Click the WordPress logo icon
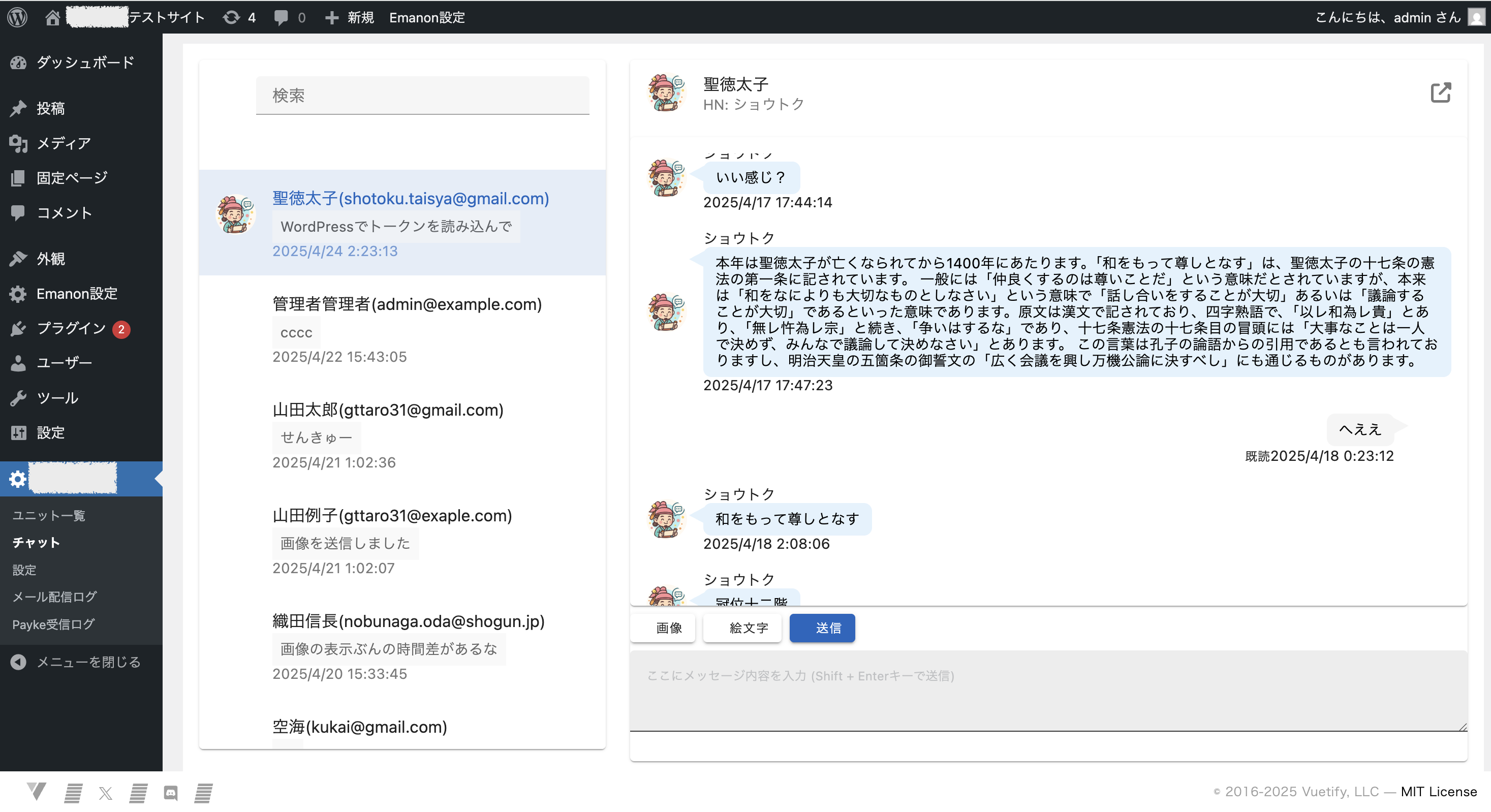This screenshot has height=812, width=1491. (x=17, y=17)
